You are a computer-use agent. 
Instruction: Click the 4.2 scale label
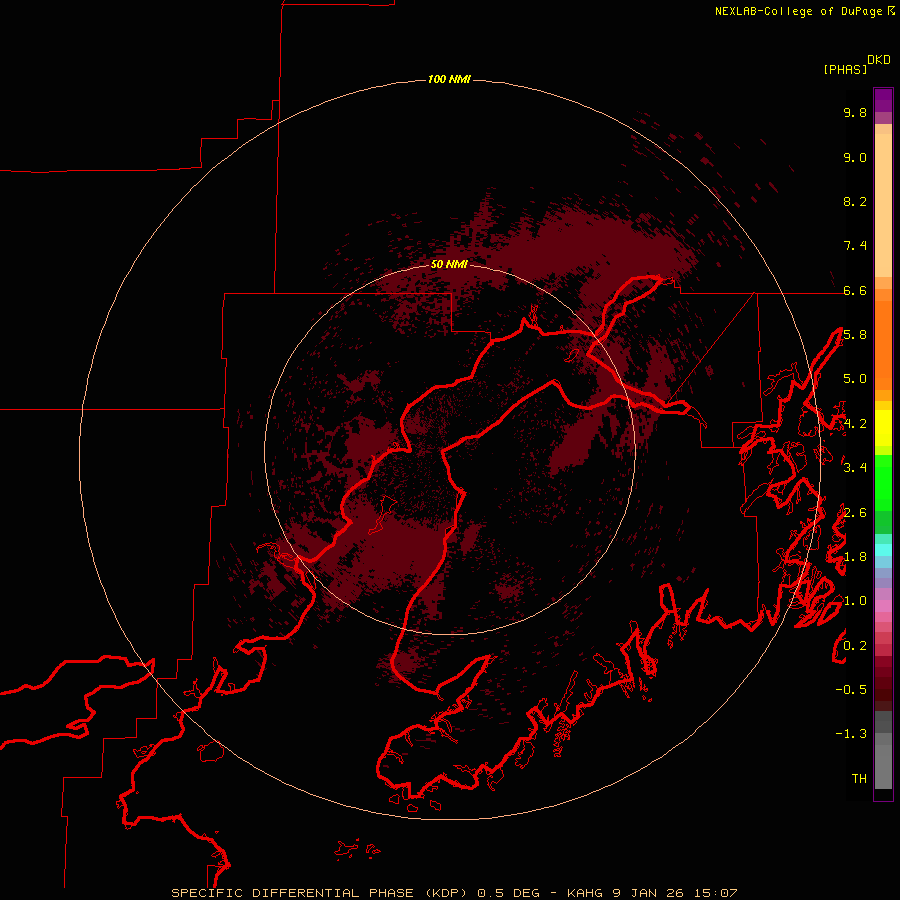[x=855, y=424]
